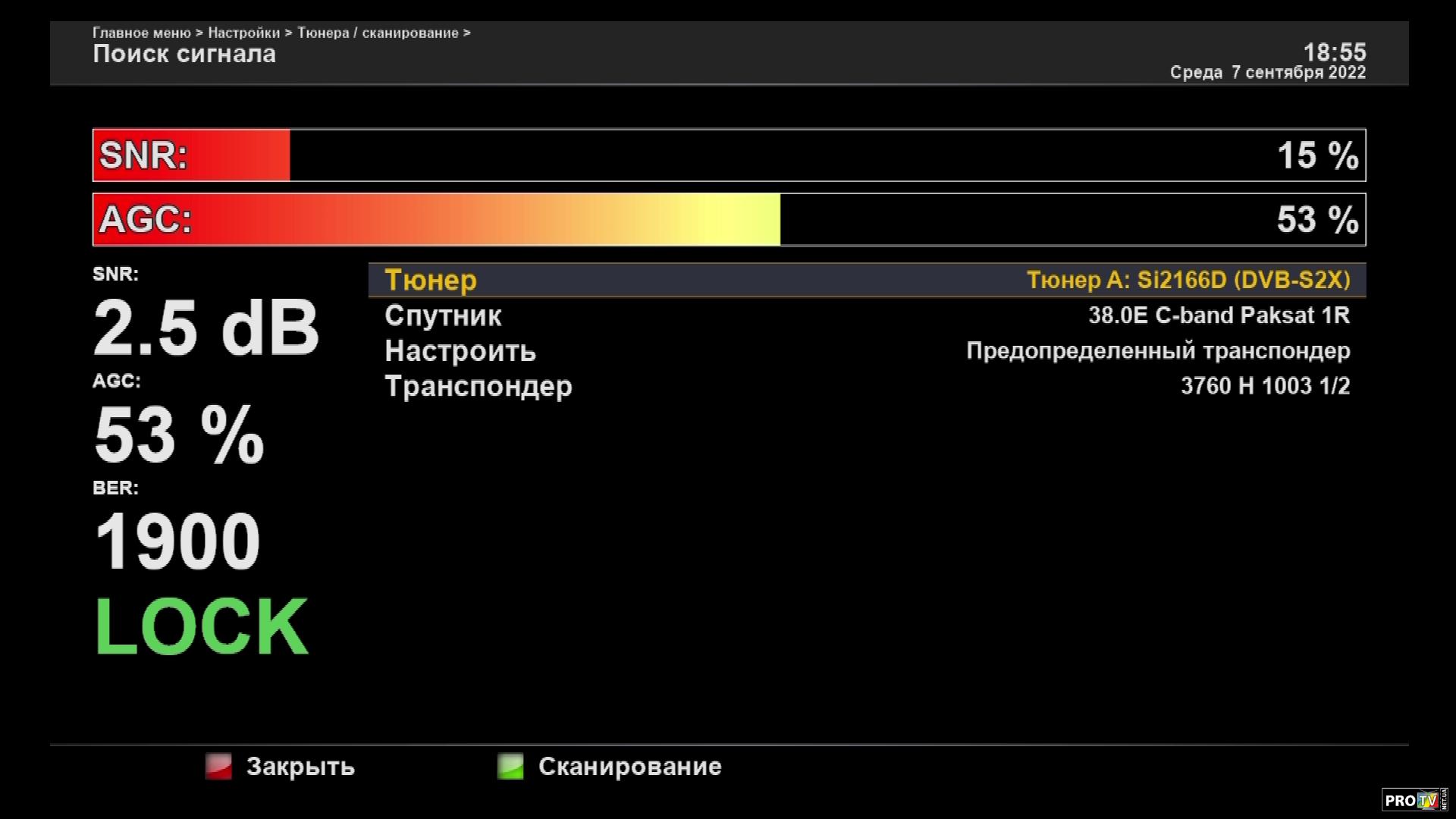Click the Закрыть label
Screen dimensions: 1456x819
300,767
